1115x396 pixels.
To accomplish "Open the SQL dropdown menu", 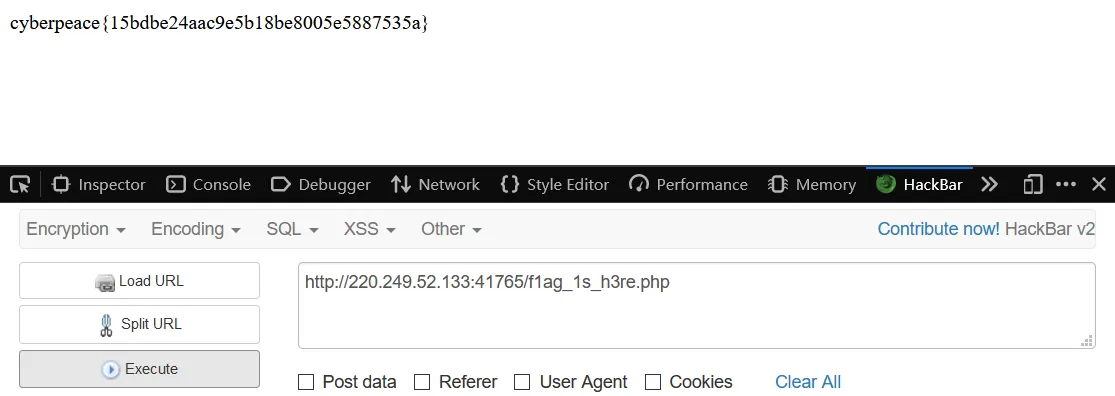I will pos(292,229).
